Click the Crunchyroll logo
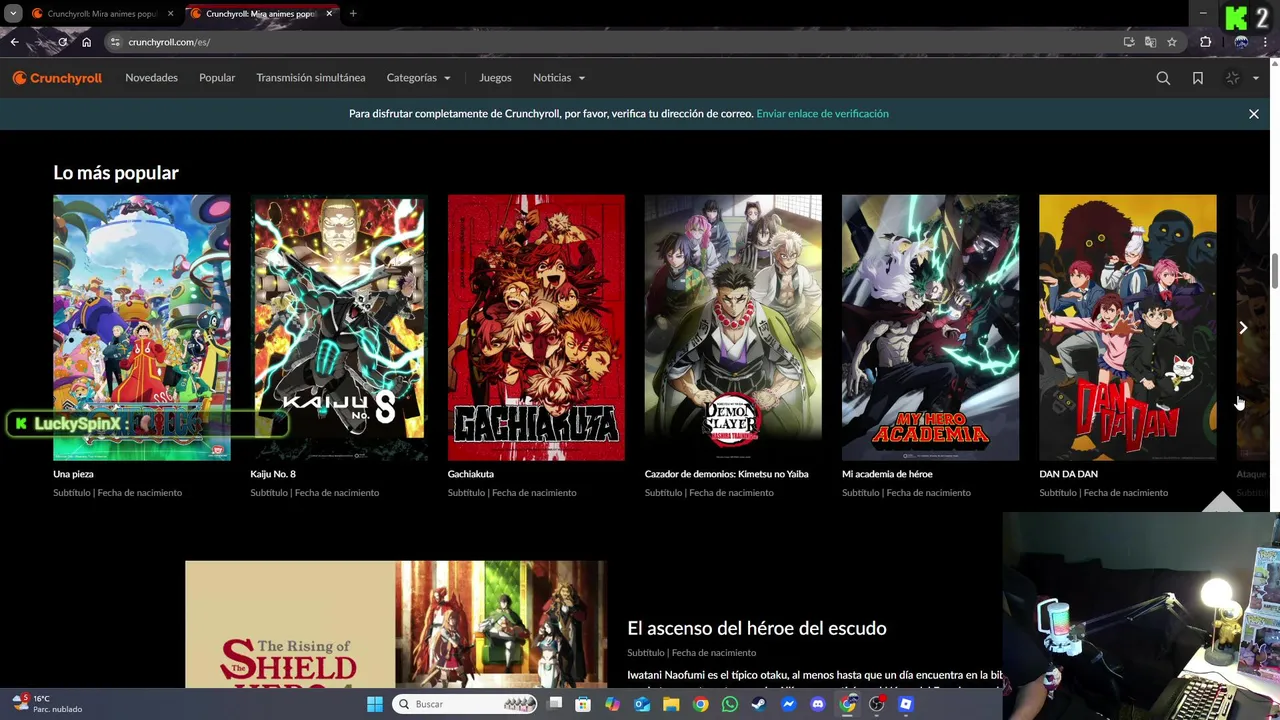 57,78
